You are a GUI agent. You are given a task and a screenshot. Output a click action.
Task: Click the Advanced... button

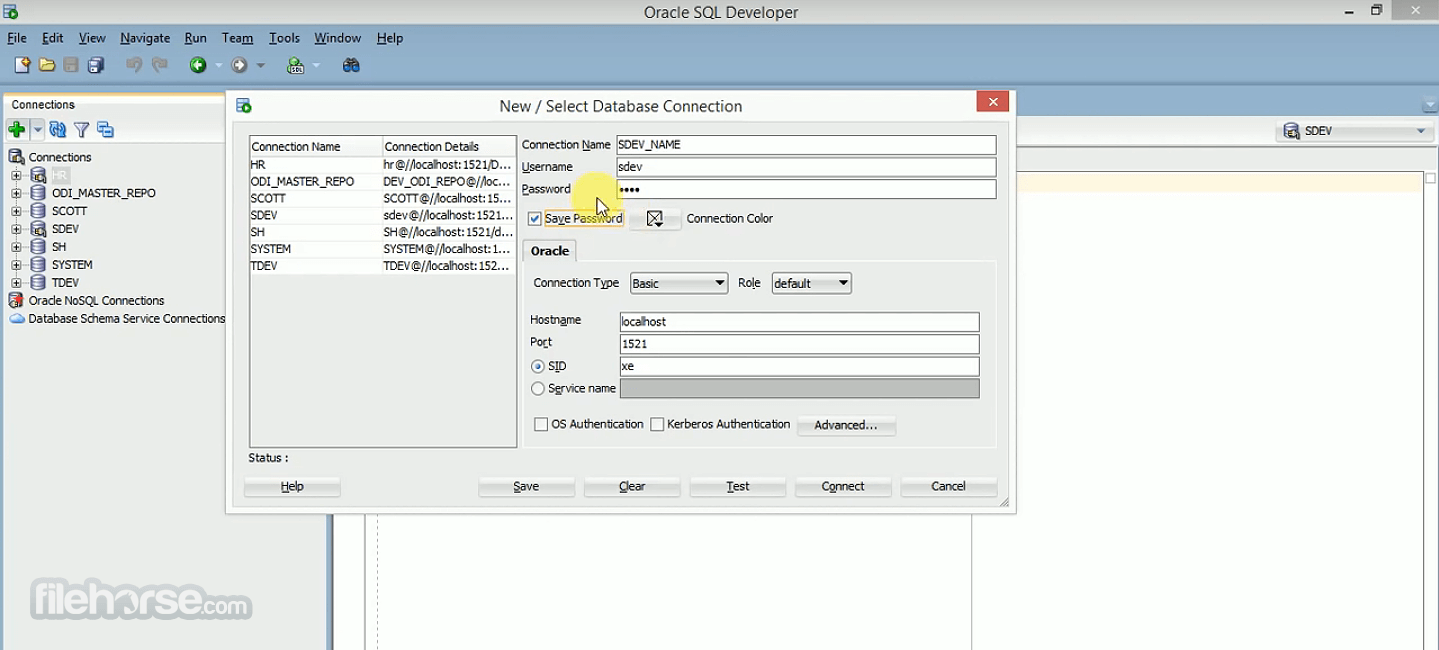pyautogui.click(x=846, y=425)
